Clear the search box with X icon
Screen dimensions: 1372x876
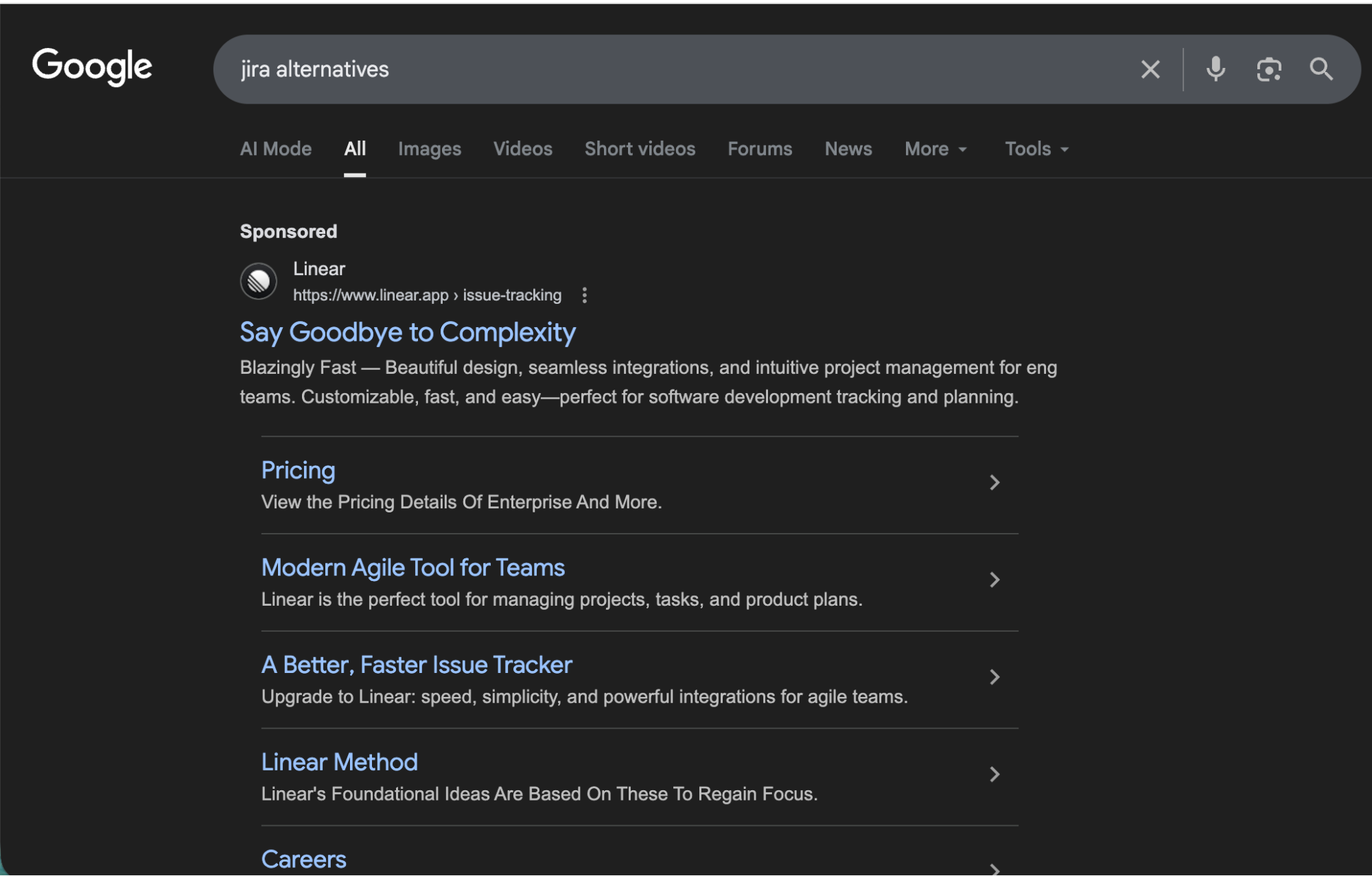click(x=1150, y=69)
